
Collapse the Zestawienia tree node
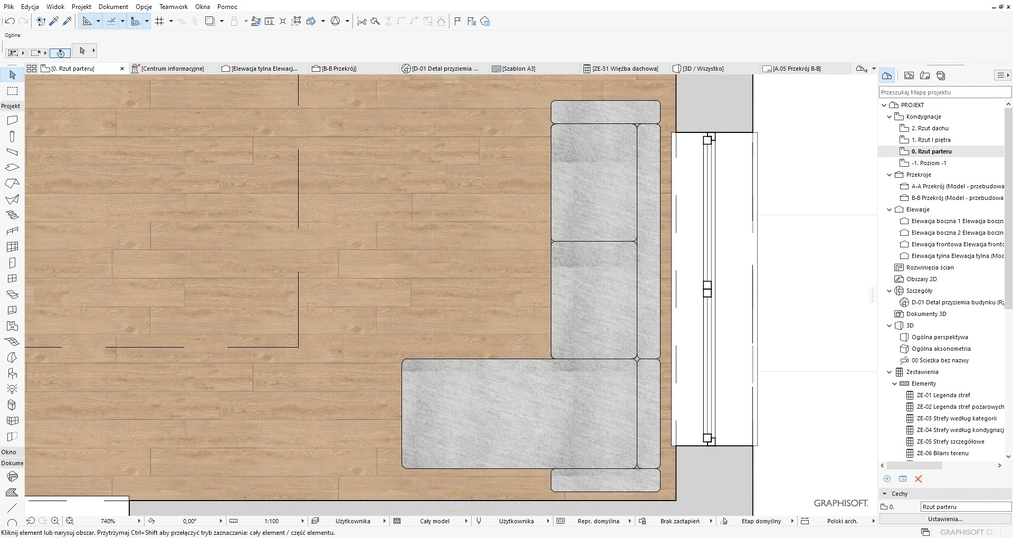(x=889, y=372)
